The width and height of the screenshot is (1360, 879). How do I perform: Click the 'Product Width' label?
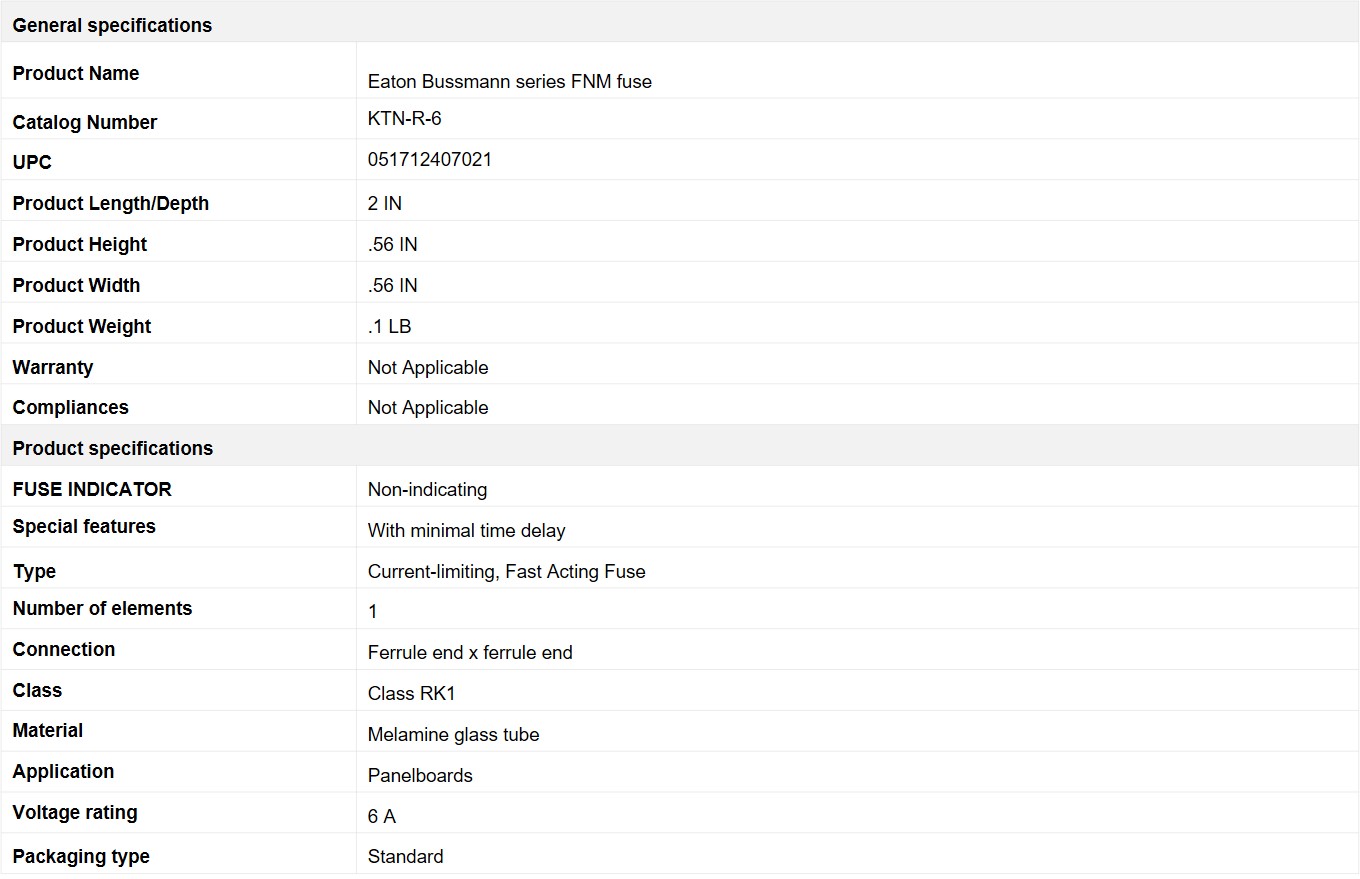pos(76,285)
